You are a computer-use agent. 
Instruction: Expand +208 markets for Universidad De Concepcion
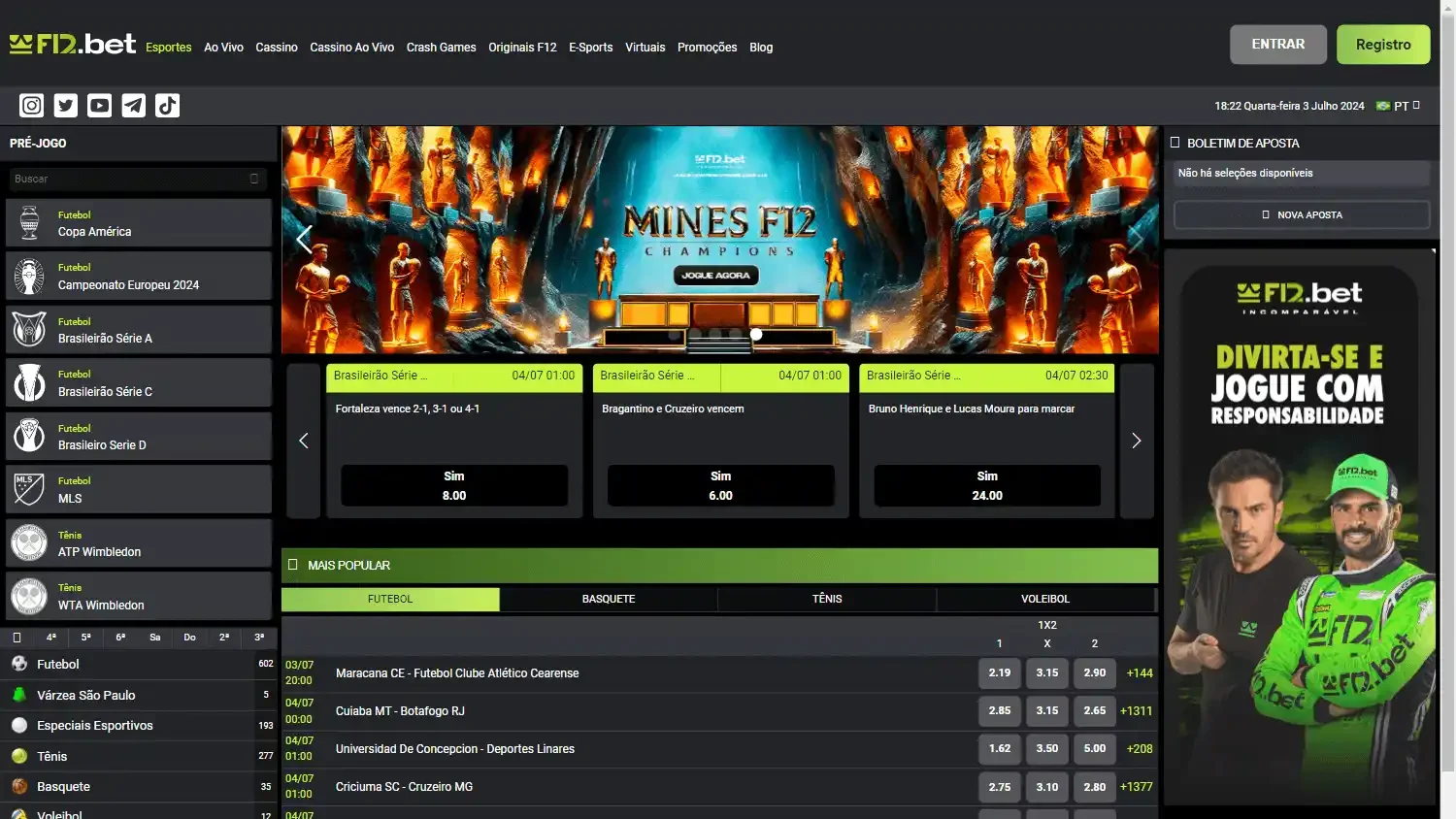1140,749
